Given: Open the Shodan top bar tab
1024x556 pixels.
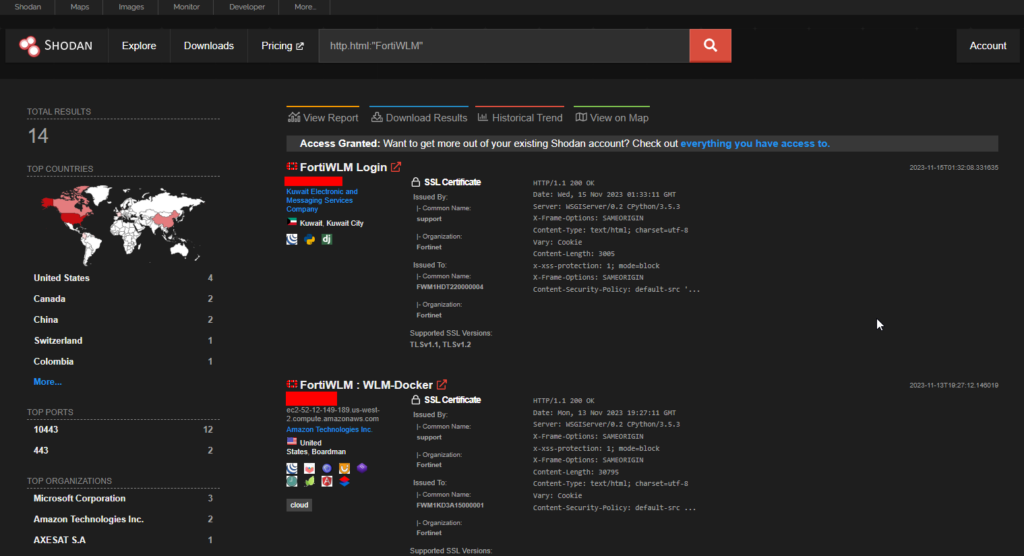Looking at the screenshot, I should pos(27,7).
